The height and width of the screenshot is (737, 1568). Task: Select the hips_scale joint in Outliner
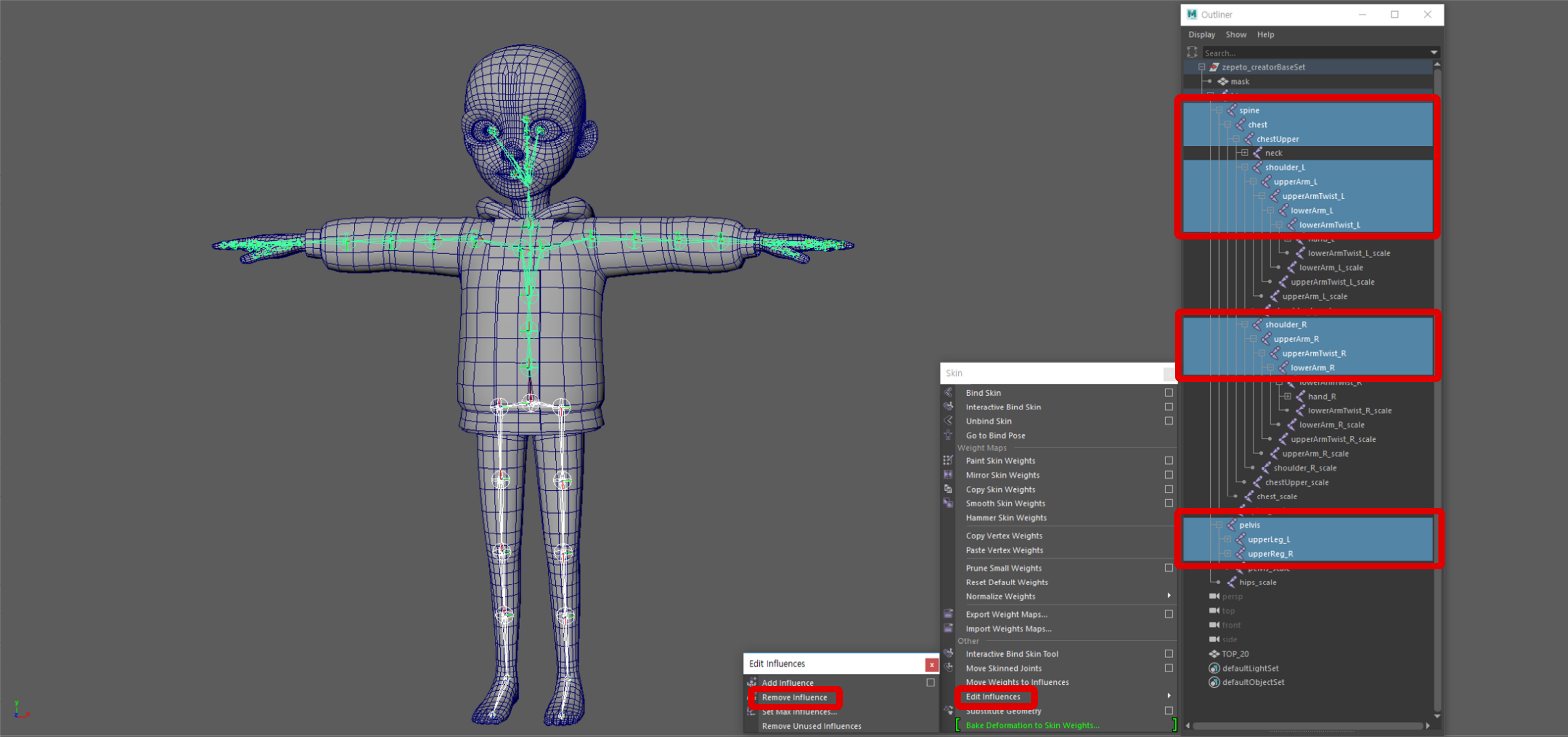[1258, 582]
